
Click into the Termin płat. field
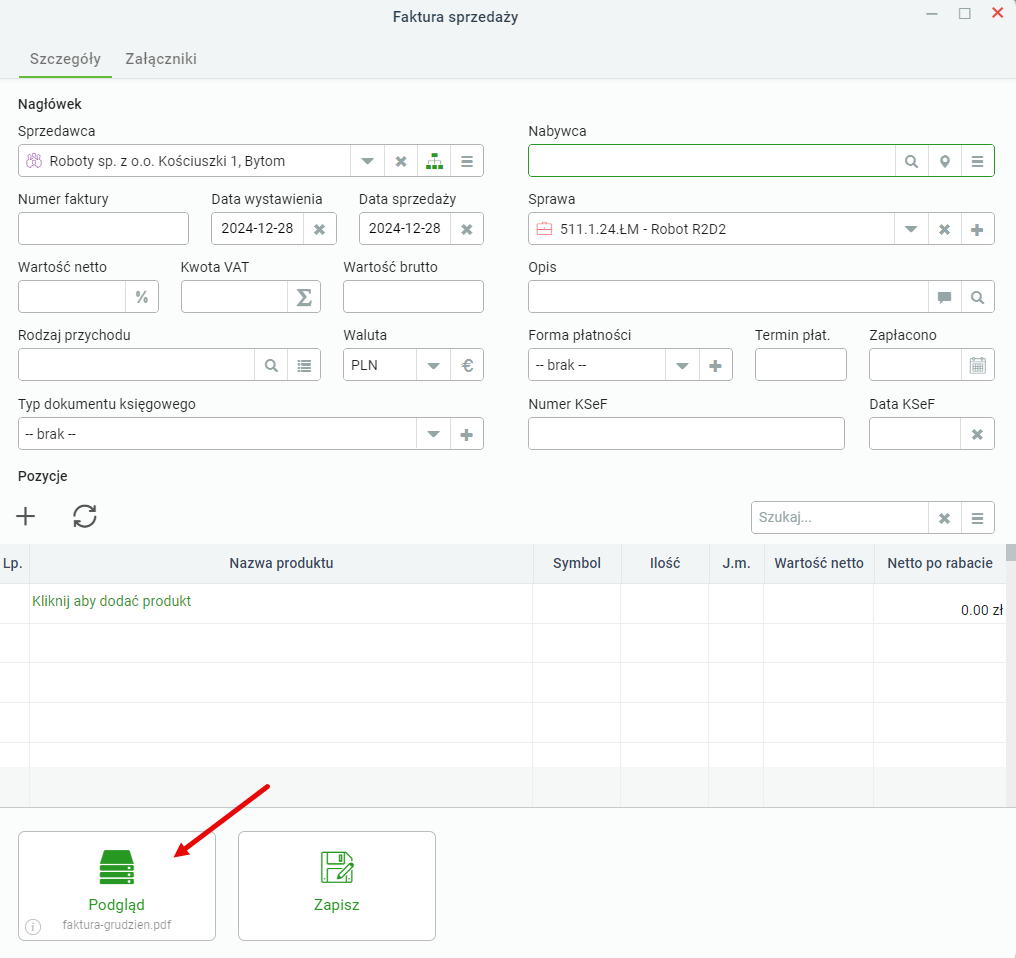coord(801,366)
